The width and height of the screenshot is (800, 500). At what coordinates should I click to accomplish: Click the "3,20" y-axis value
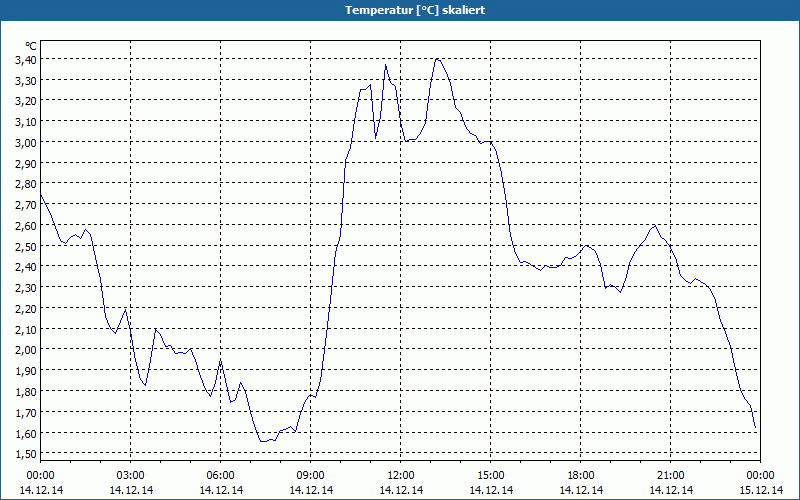(x=26, y=101)
